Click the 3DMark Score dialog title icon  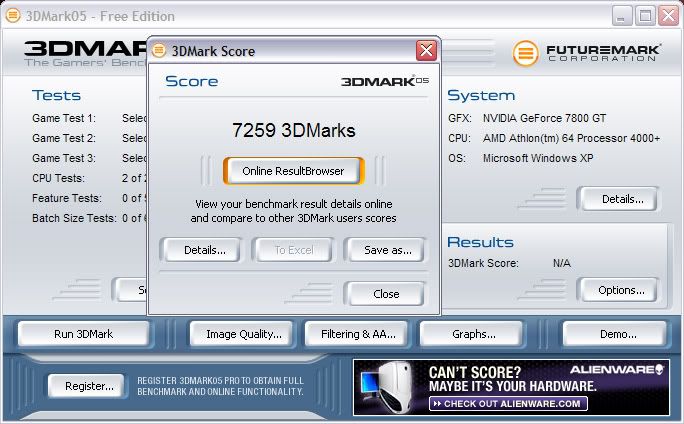(159, 51)
